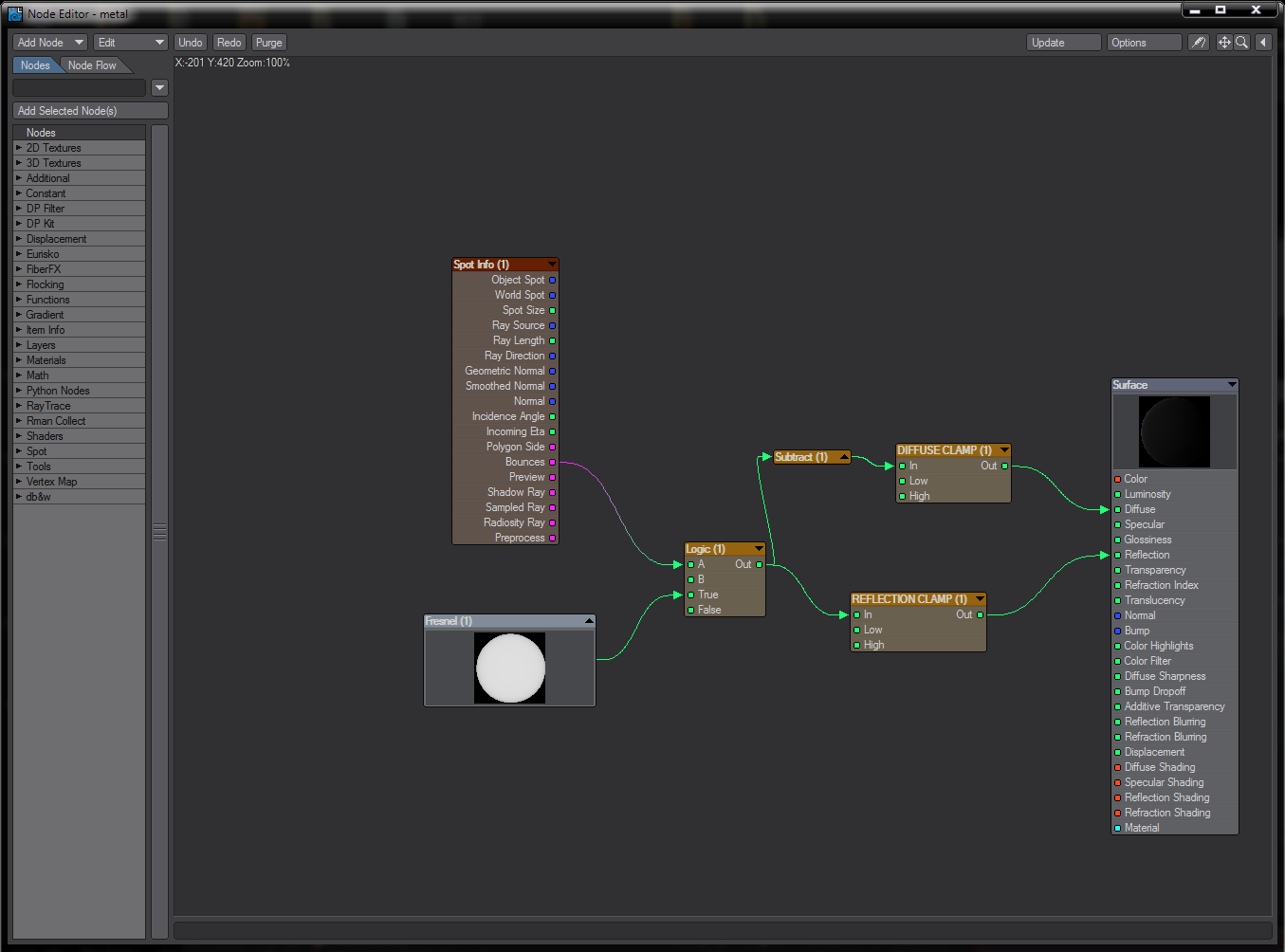Expand the Shaders node category
Screen dimensions: 1285x952
tap(19, 436)
